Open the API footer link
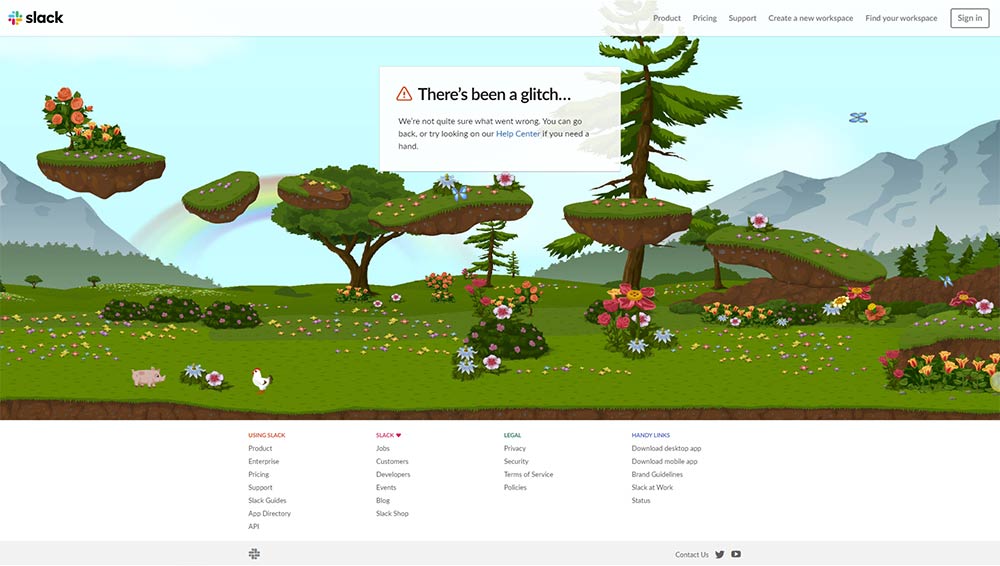Viewport: 1000px width, 566px height. coord(254,526)
